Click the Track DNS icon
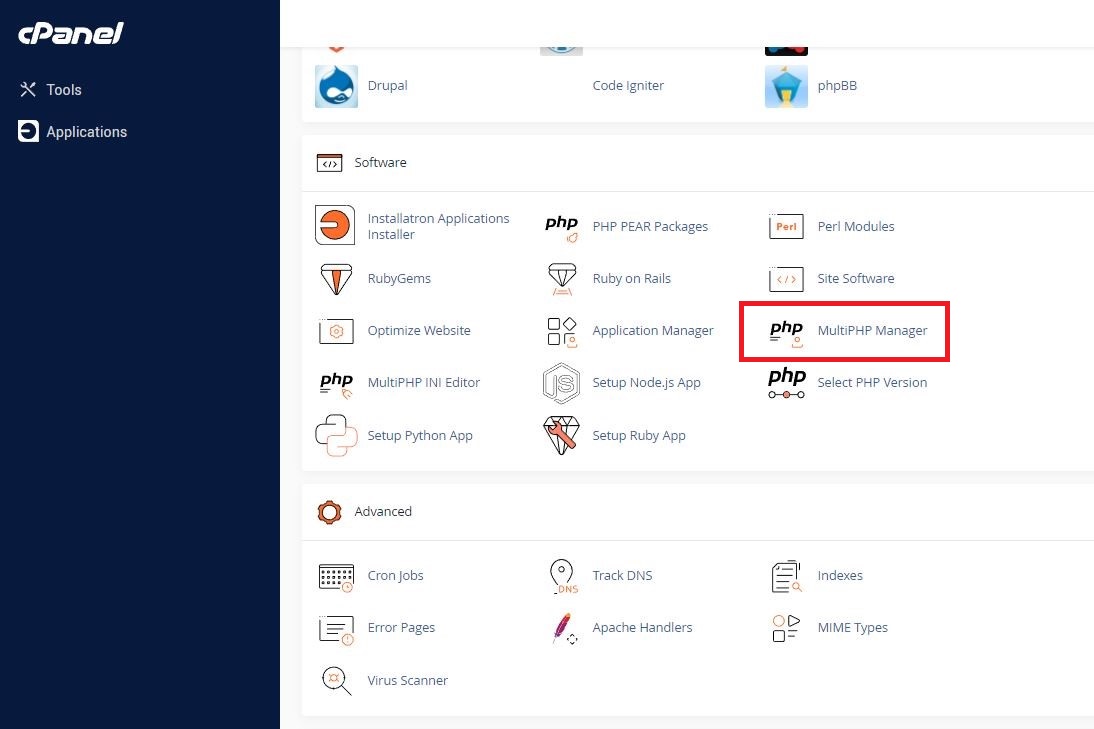Image resolution: width=1094 pixels, height=729 pixels. point(564,576)
